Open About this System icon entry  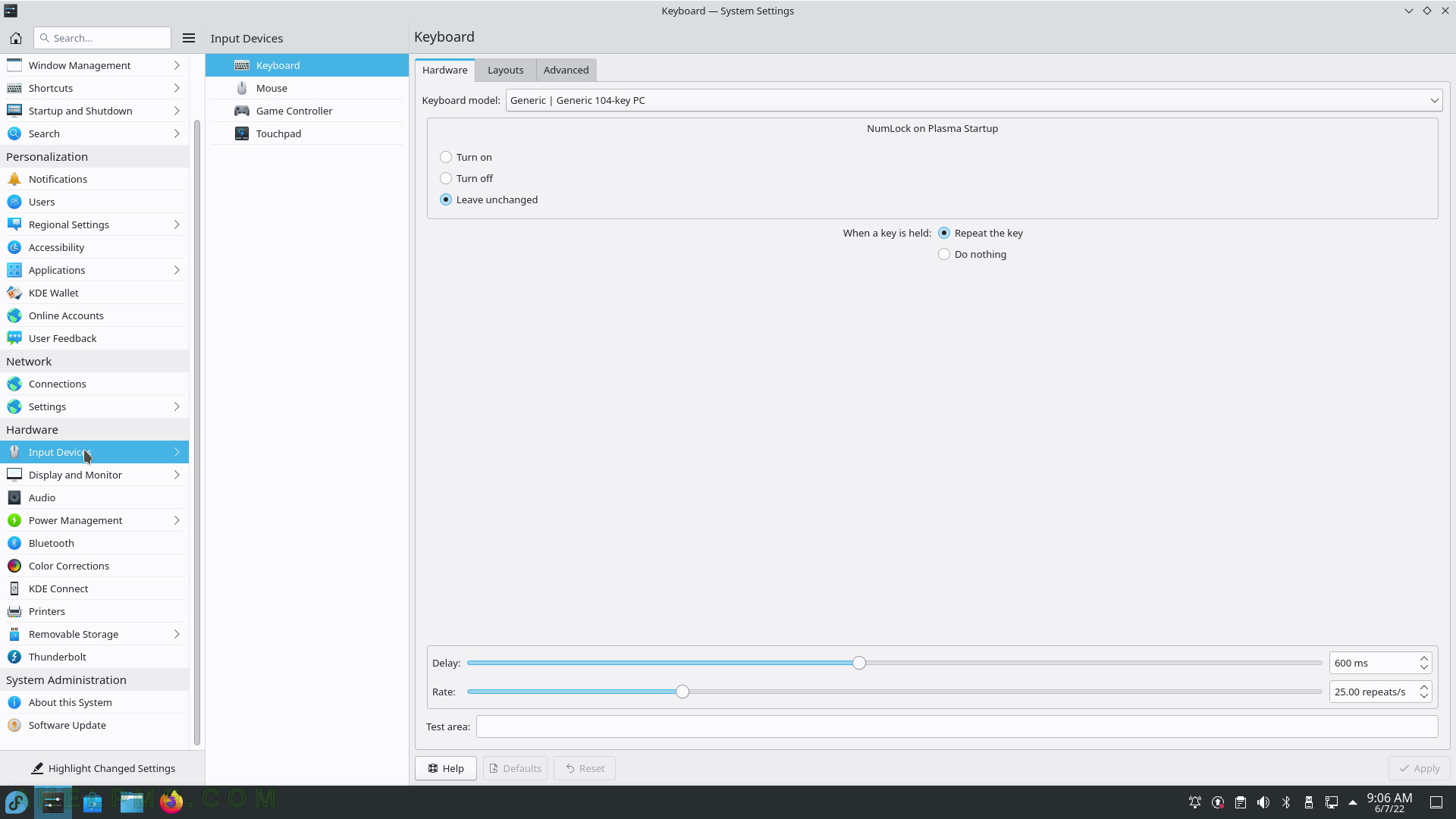click(x=14, y=702)
